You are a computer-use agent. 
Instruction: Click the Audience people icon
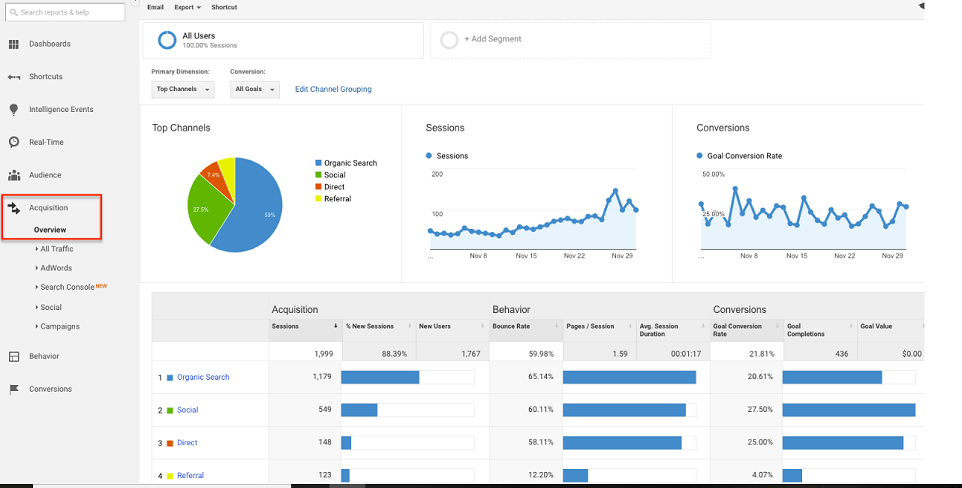point(14,175)
